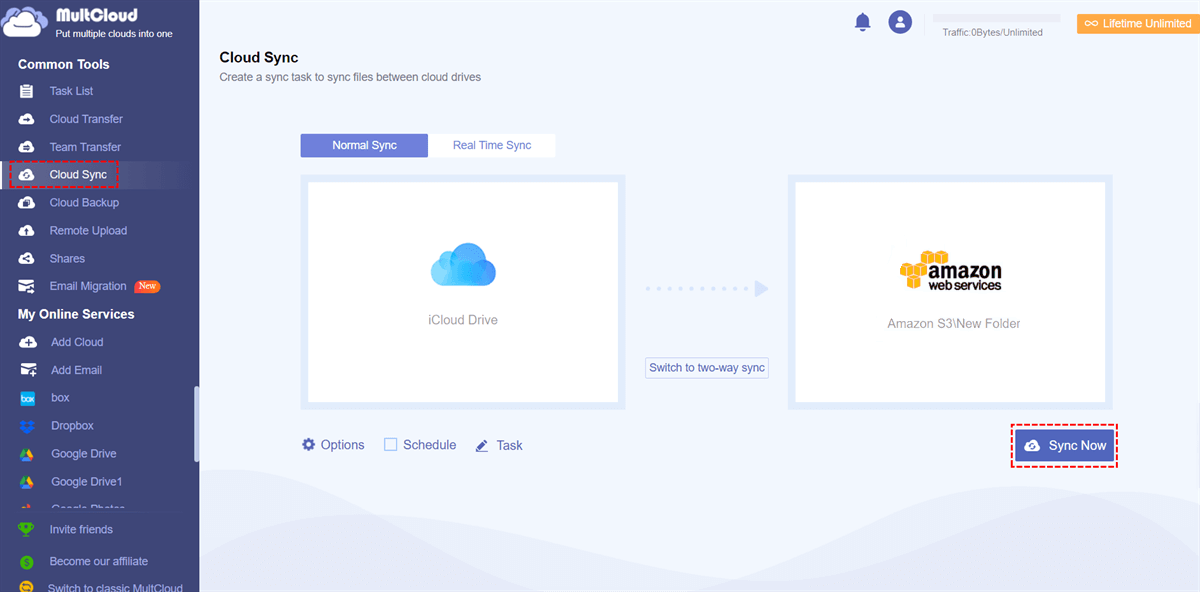Select the Amazon S3 destination box

[x=950, y=292]
